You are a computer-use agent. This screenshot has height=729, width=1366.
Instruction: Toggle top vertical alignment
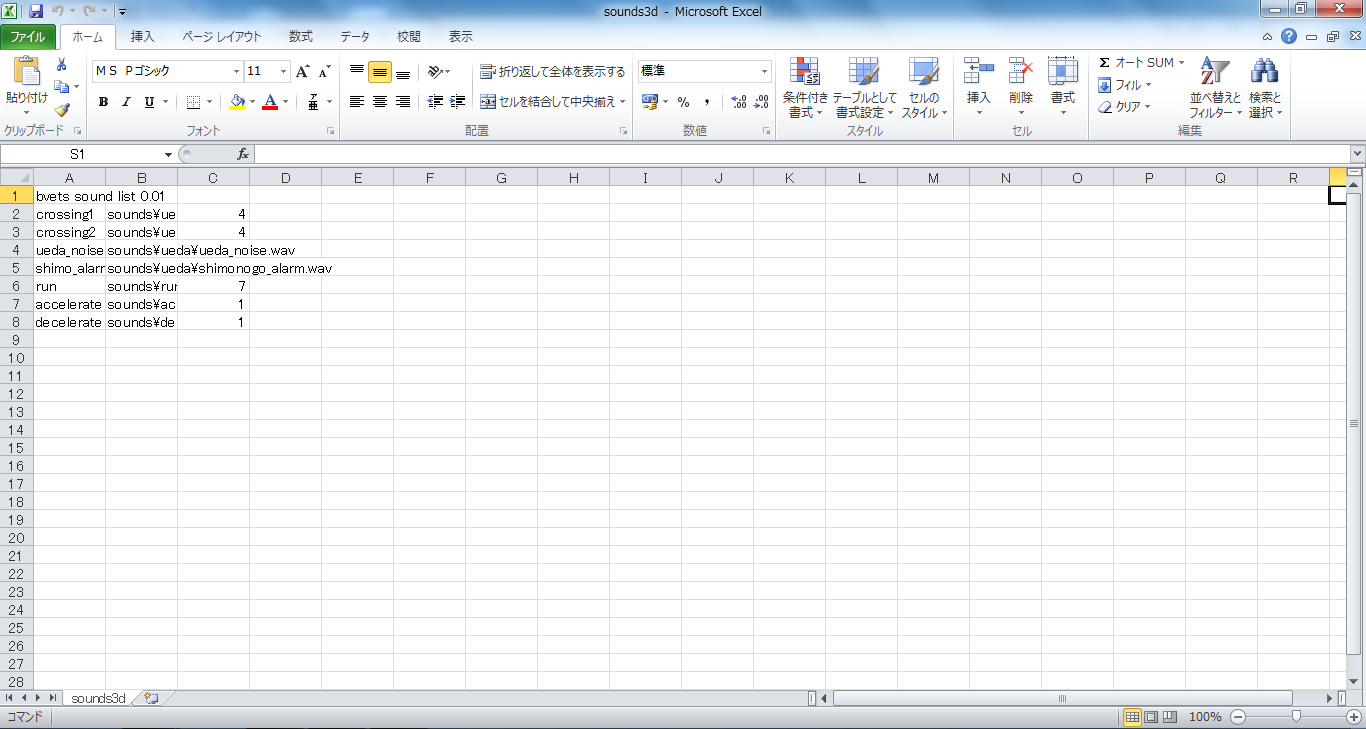point(357,71)
